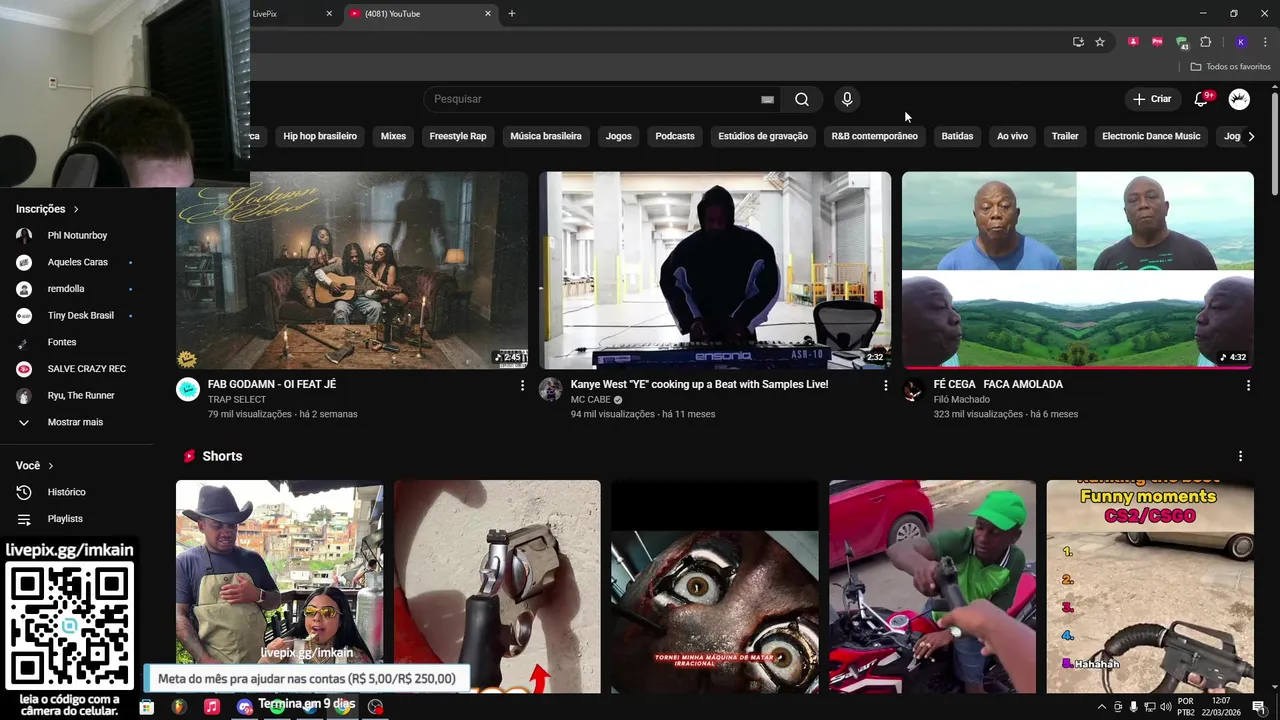The width and height of the screenshot is (1280, 720).
Task: Open the Chrome extensions puzzle icon
Action: pyautogui.click(x=1205, y=42)
